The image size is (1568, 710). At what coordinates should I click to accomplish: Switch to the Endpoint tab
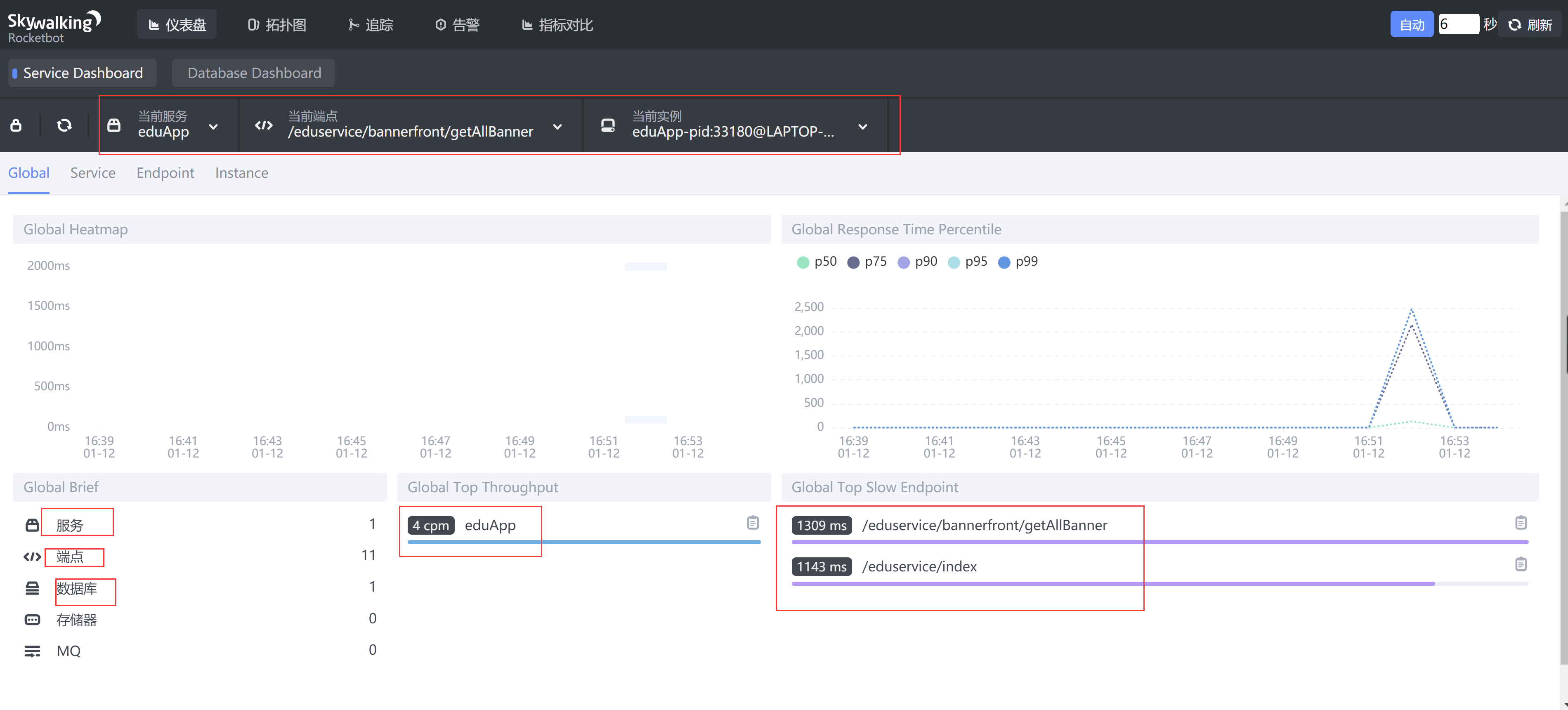point(165,173)
